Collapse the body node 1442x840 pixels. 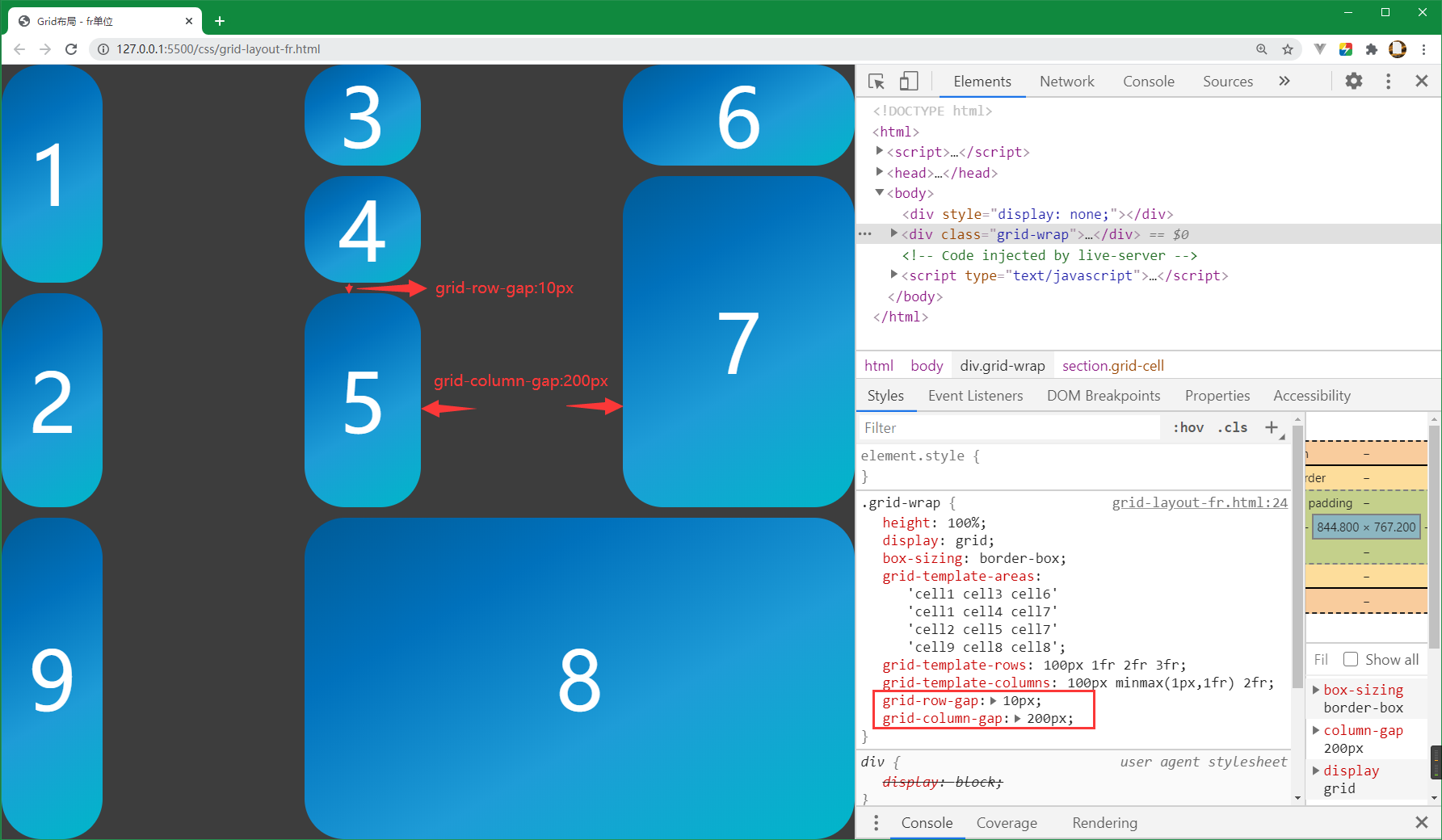(880, 192)
